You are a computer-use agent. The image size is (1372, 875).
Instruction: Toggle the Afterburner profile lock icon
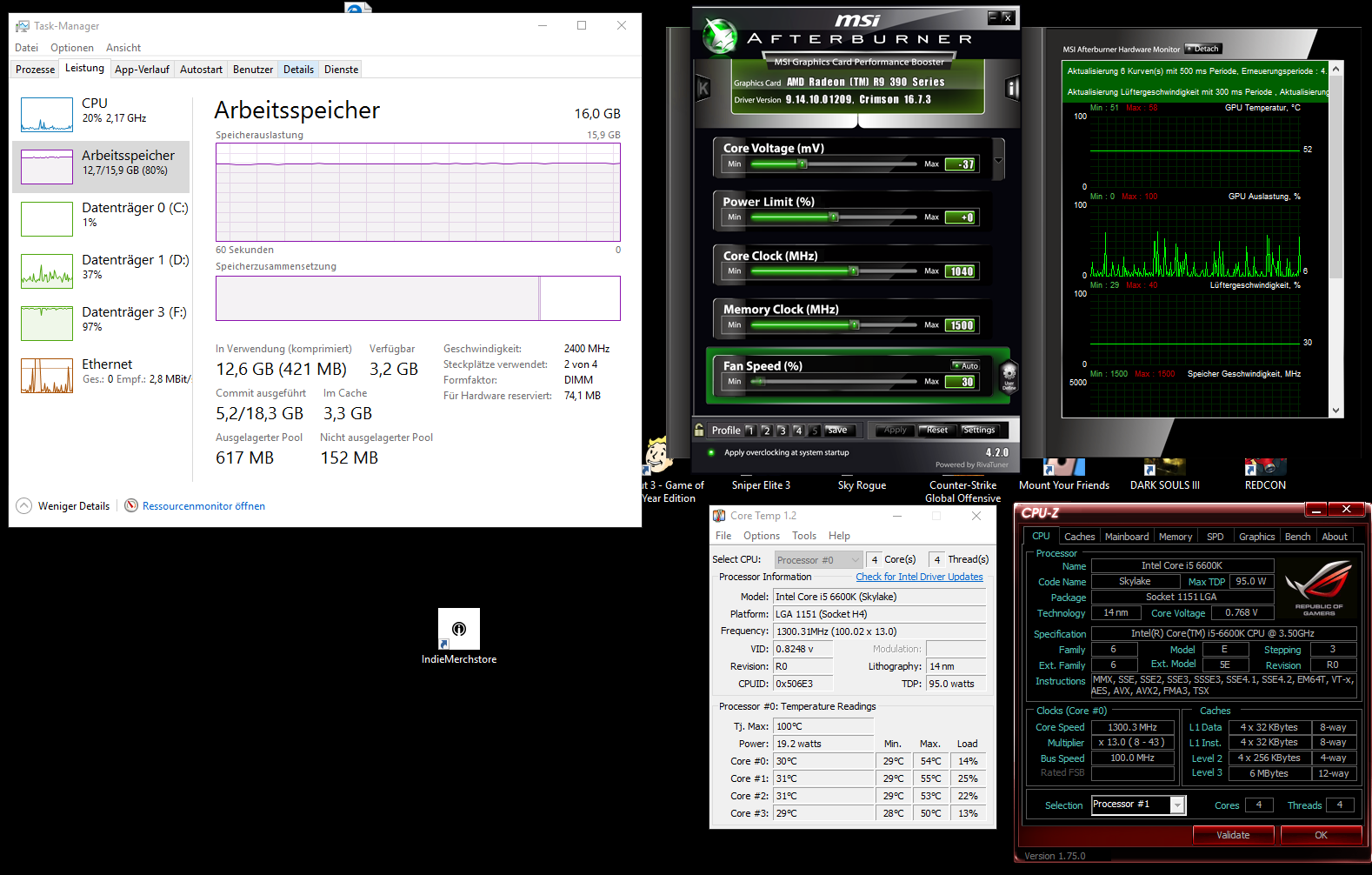(699, 430)
